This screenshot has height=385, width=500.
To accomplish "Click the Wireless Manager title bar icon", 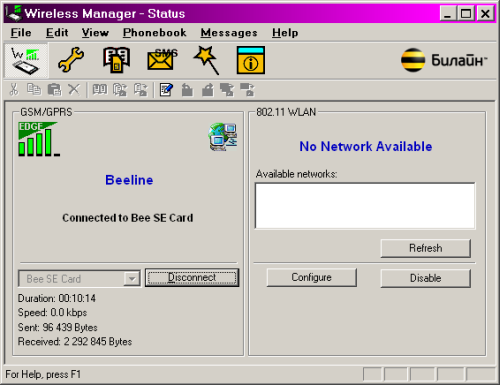I will click(x=14, y=13).
